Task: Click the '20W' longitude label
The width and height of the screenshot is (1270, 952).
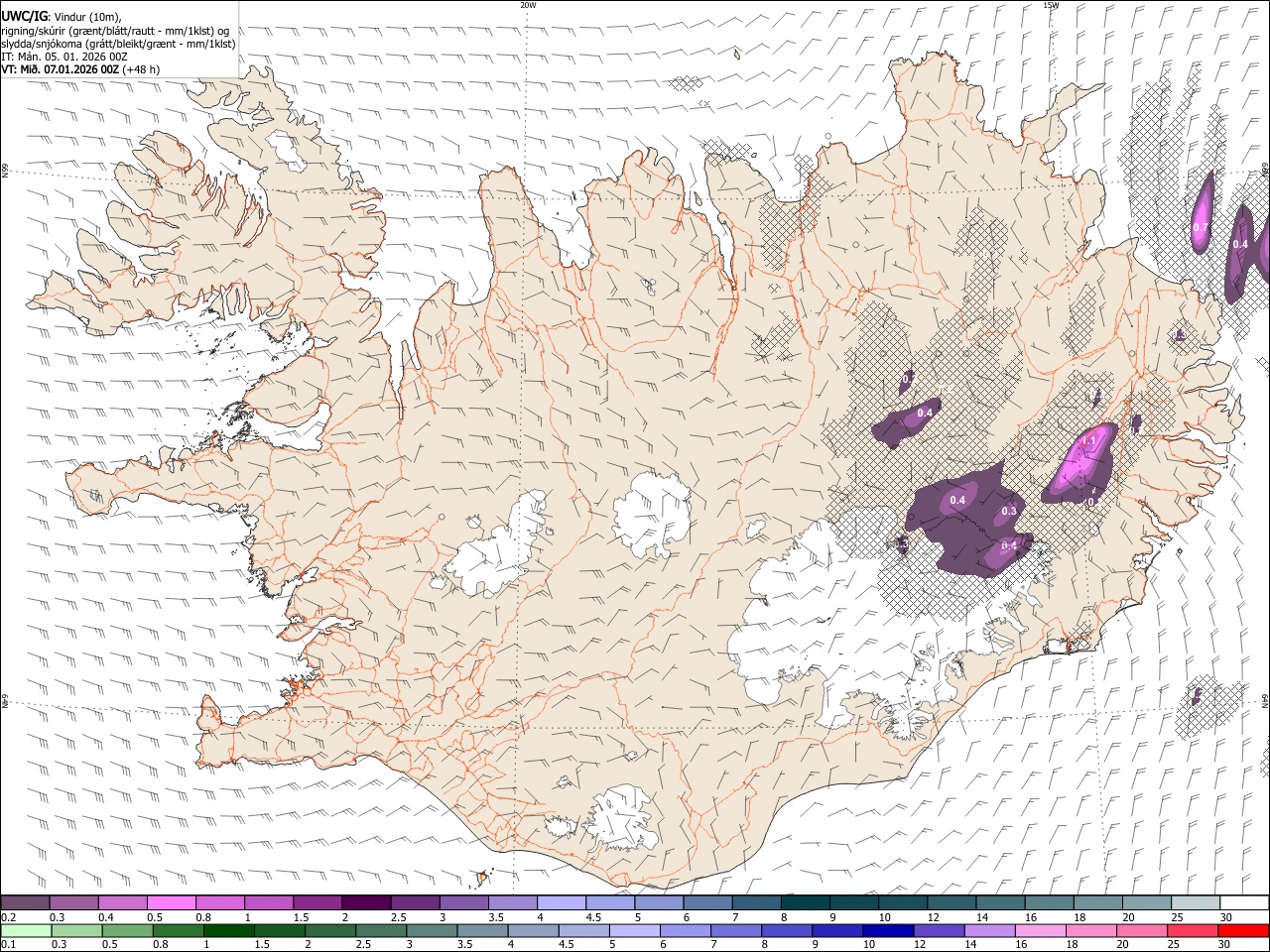Action: (528, 5)
